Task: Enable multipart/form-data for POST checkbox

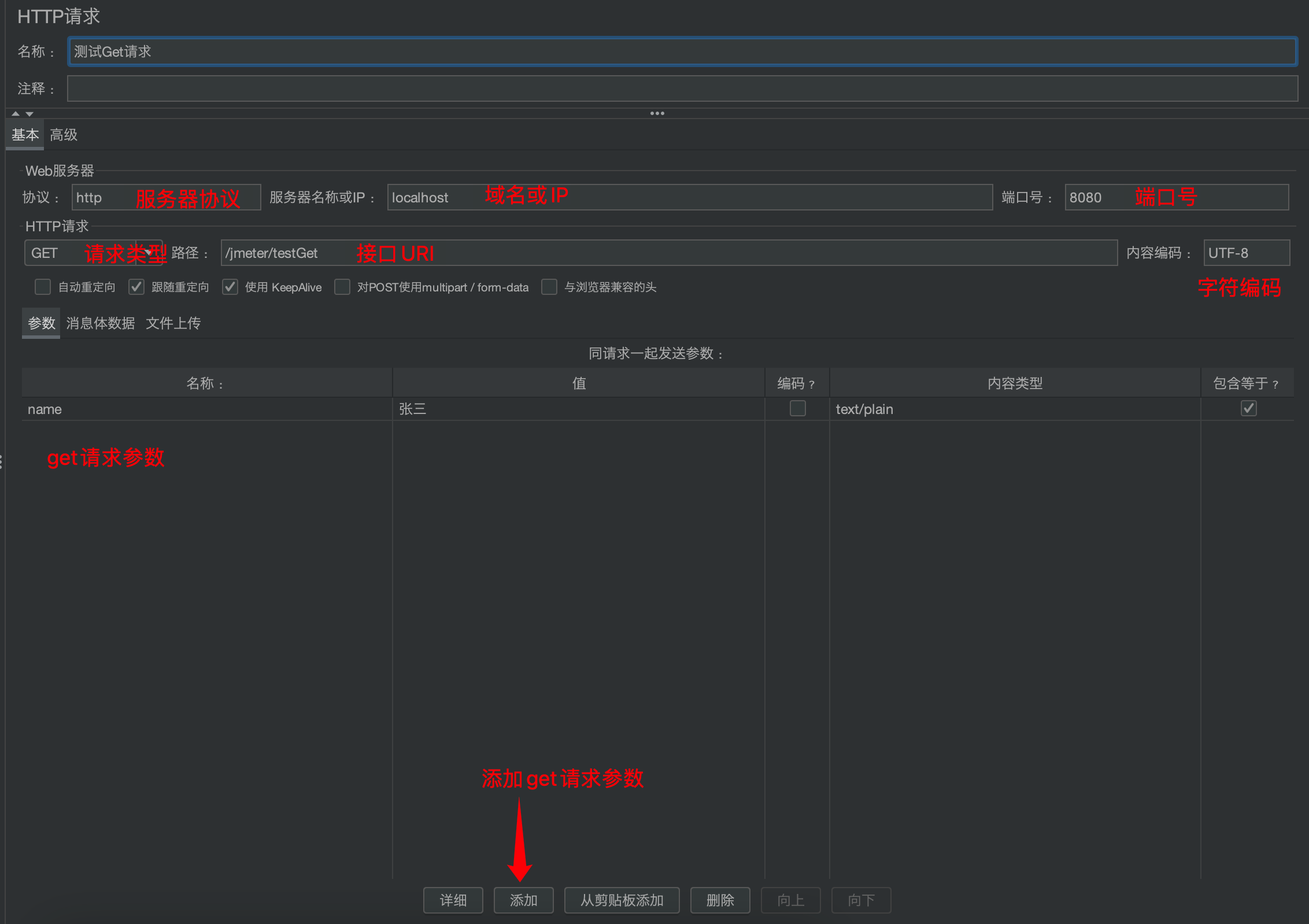Action: 342,287
